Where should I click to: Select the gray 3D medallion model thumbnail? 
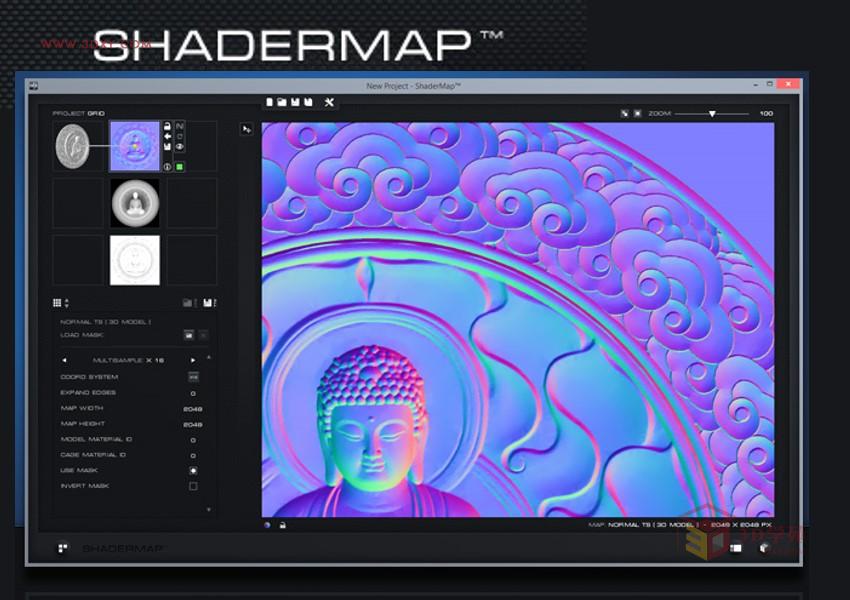[x=73, y=146]
